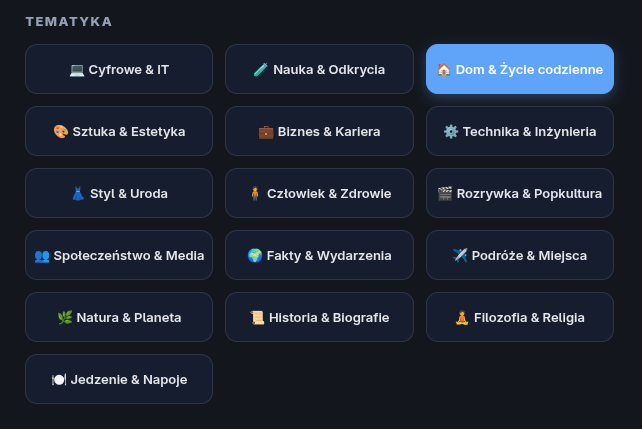Pick Człowiek & Zdrowie category
The height and width of the screenshot is (429, 642).
(x=319, y=193)
